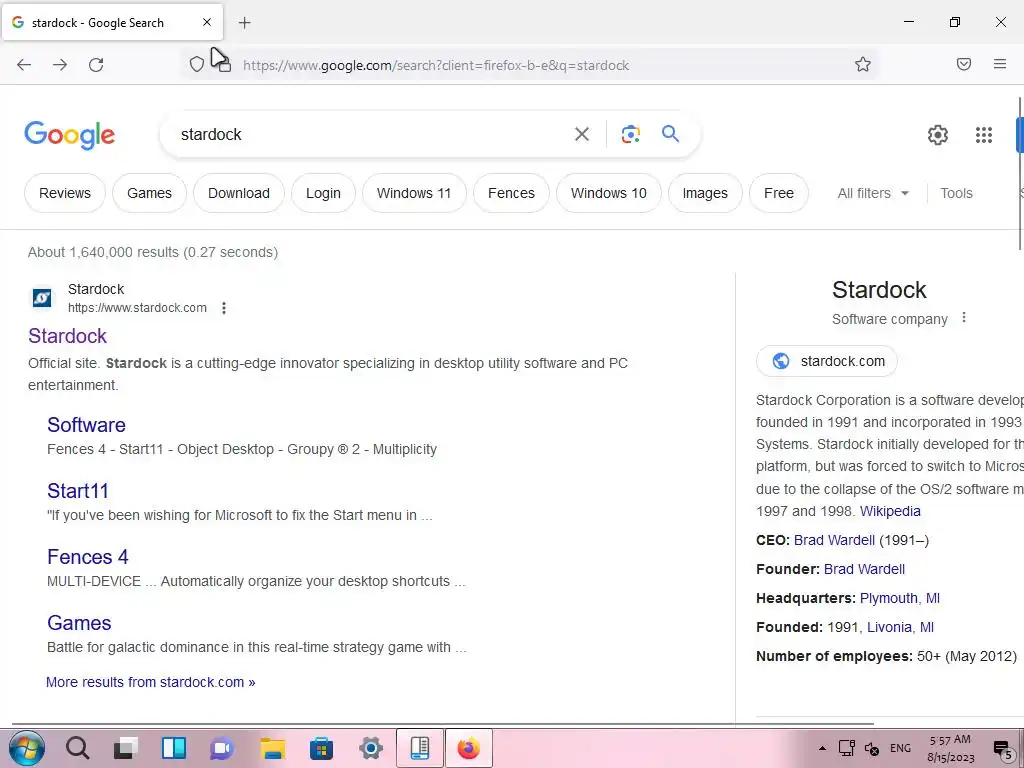Click the search input field
This screenshot has height=768, width=1024.
pos(372,135)
